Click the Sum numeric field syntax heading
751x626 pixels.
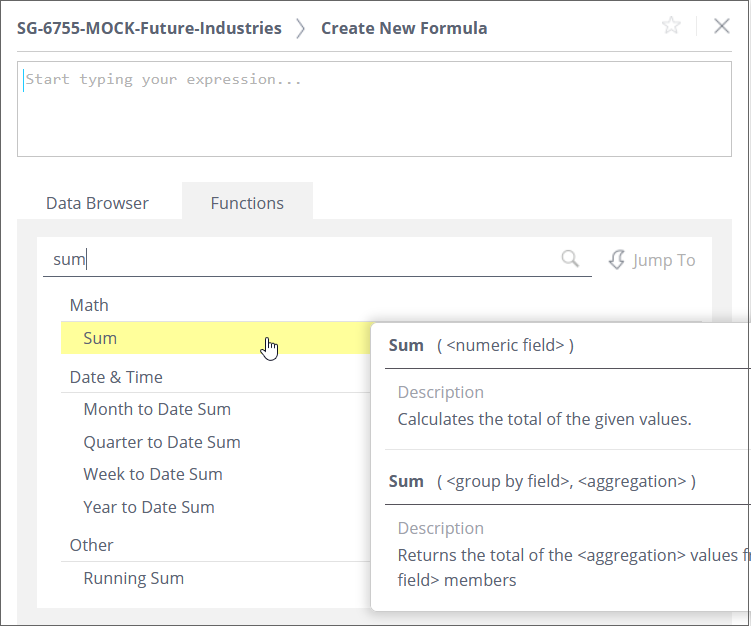pos(481,345)
